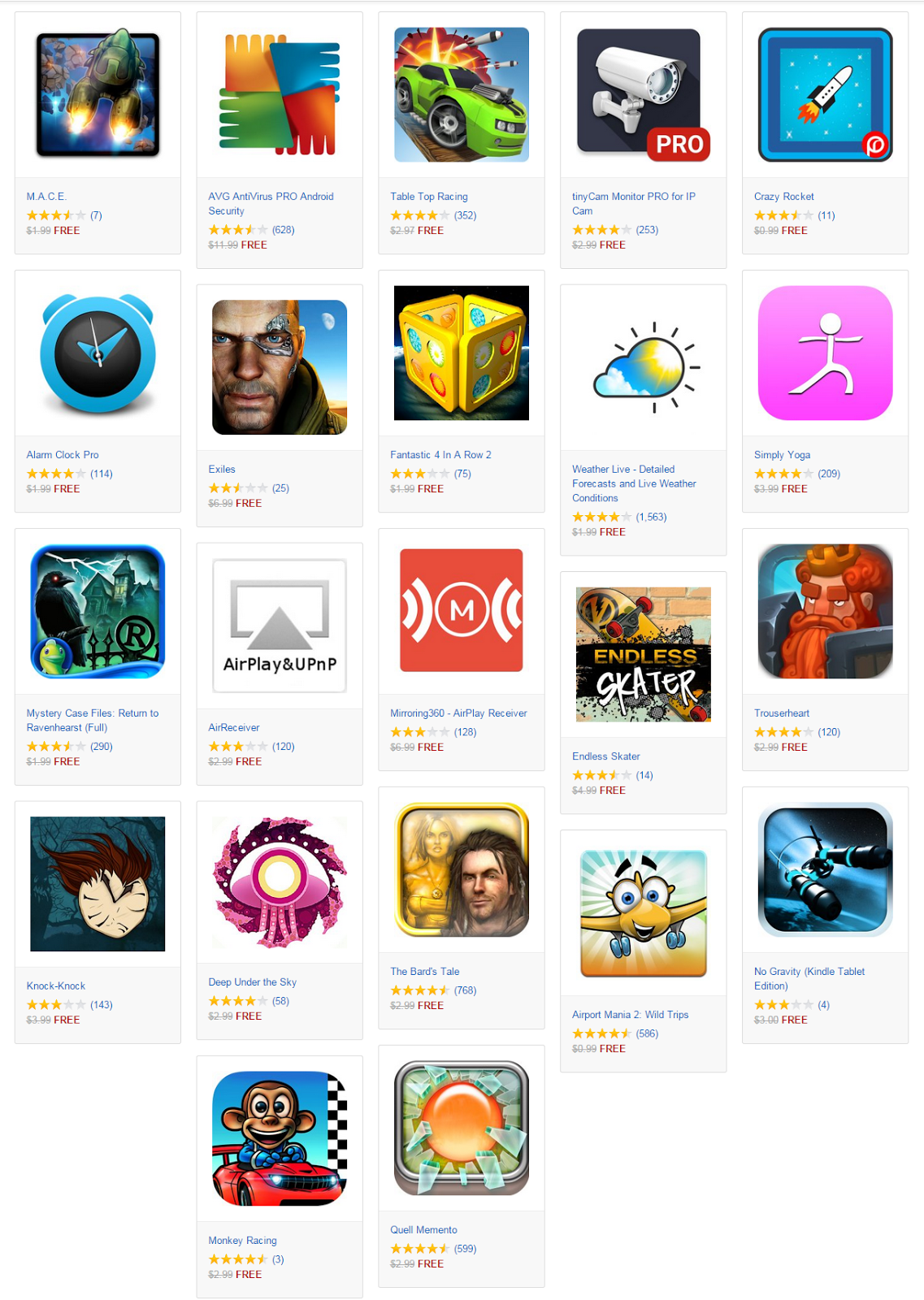Open the Knock-Knock game thumbnail
This screenshot has width=924, height=1300.
[98, 884]
